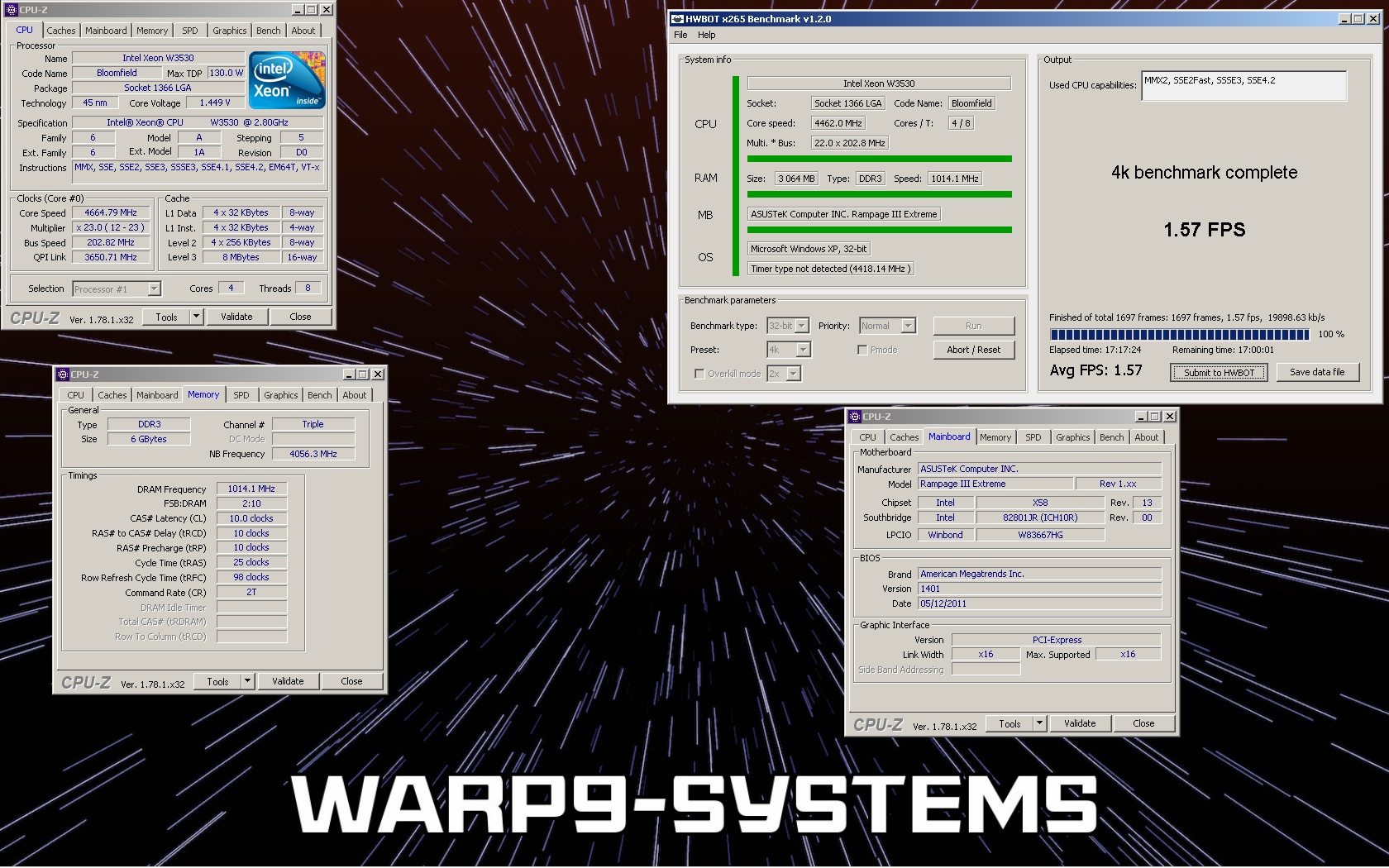Click Validate in the CPU tab window
This screenshot has height=868, width=1389.
236,317
